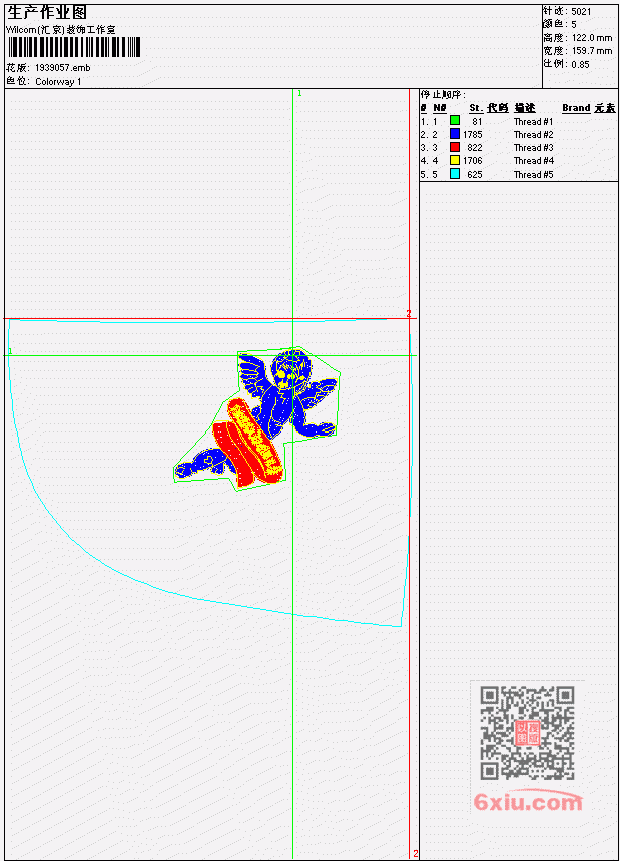This screenshot has width=620, height=861.
Task: Click the stitch count value 1706
Action: [472, 161]
